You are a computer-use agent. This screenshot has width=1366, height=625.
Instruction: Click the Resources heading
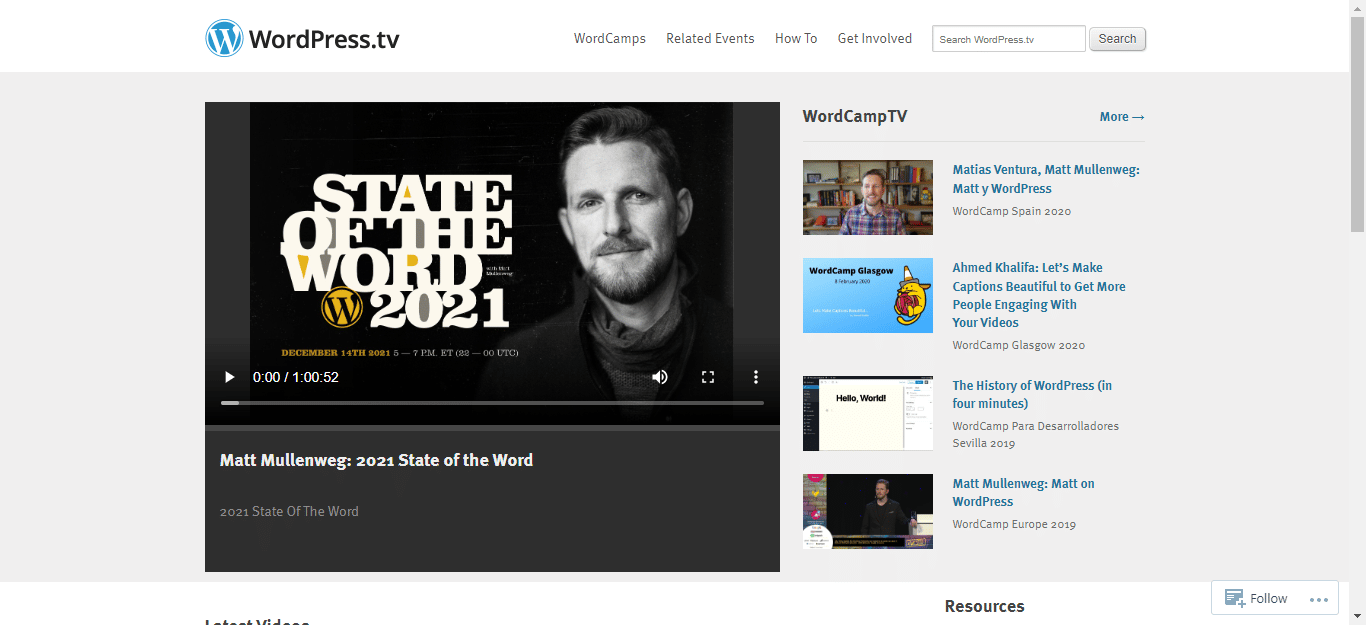985,606
